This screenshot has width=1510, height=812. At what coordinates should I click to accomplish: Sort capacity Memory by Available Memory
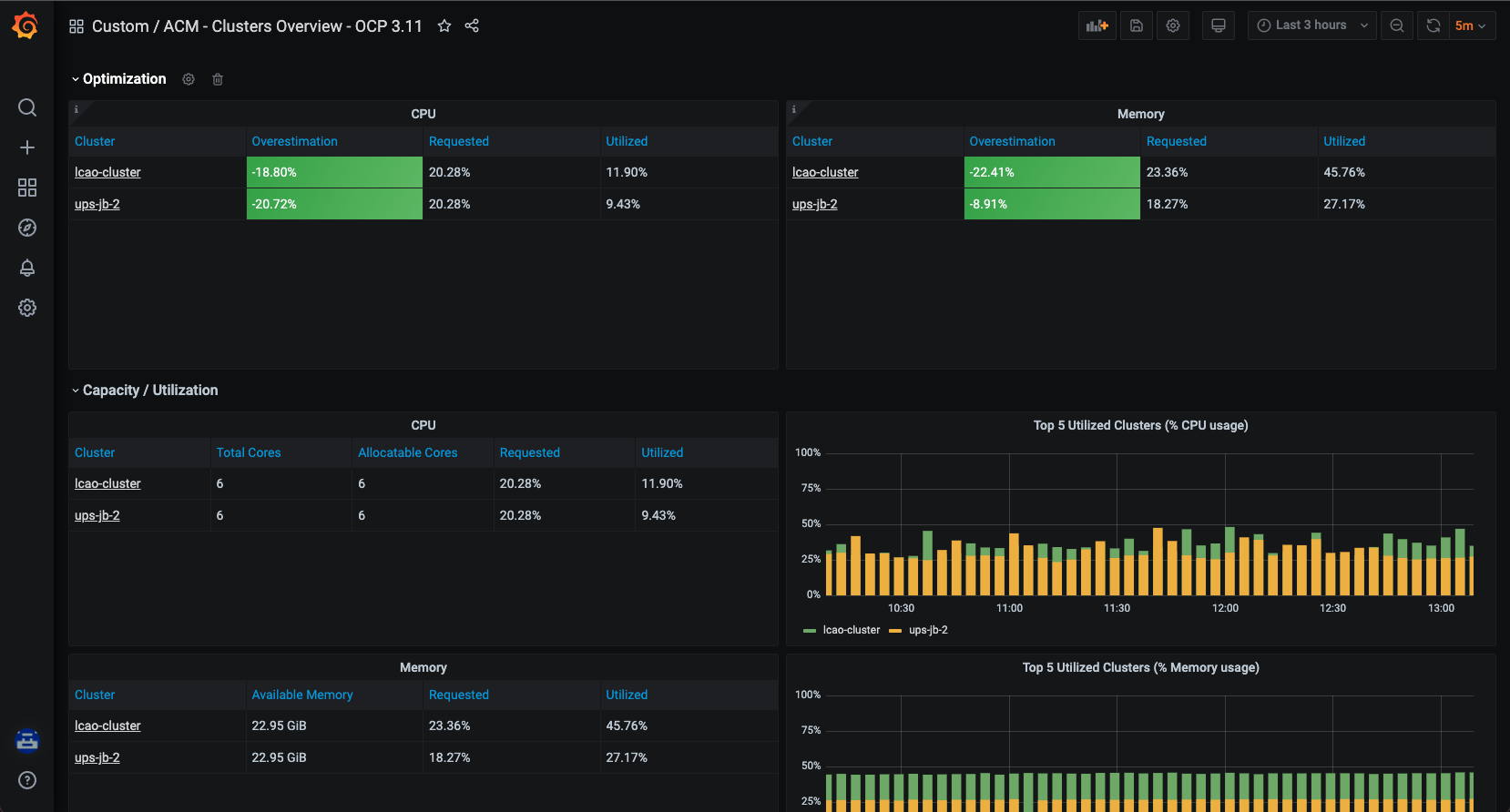point(302,695)
